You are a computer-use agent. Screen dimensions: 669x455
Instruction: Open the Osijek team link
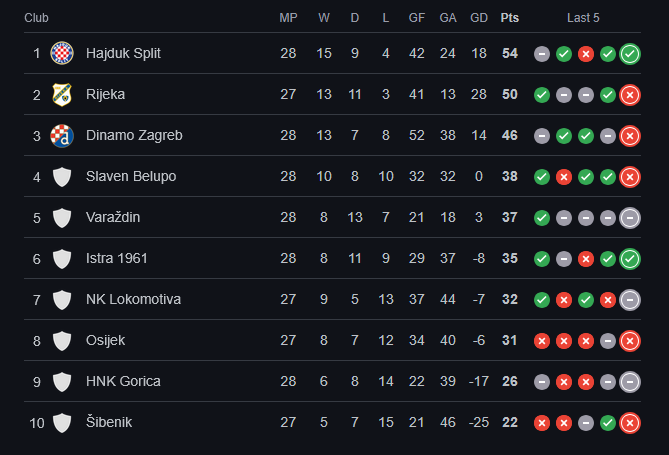pyautogui.click(x=105, y=340)
